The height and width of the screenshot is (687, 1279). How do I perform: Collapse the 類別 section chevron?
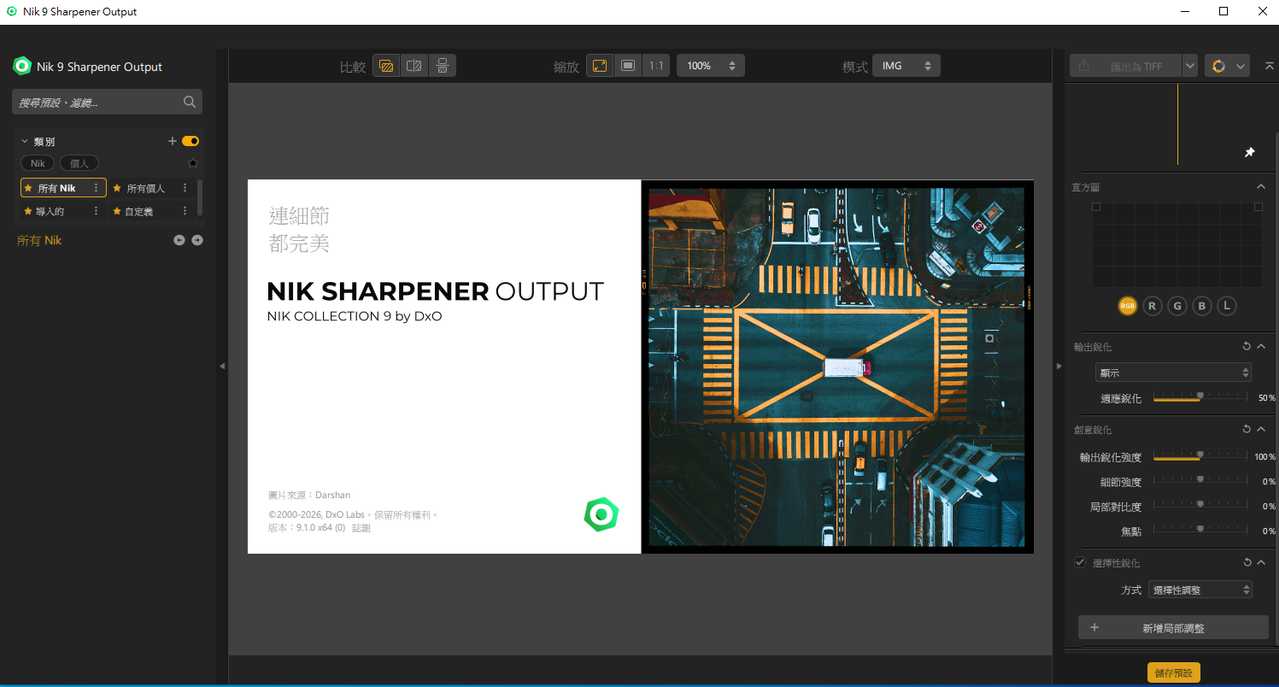tap(24, 142)
